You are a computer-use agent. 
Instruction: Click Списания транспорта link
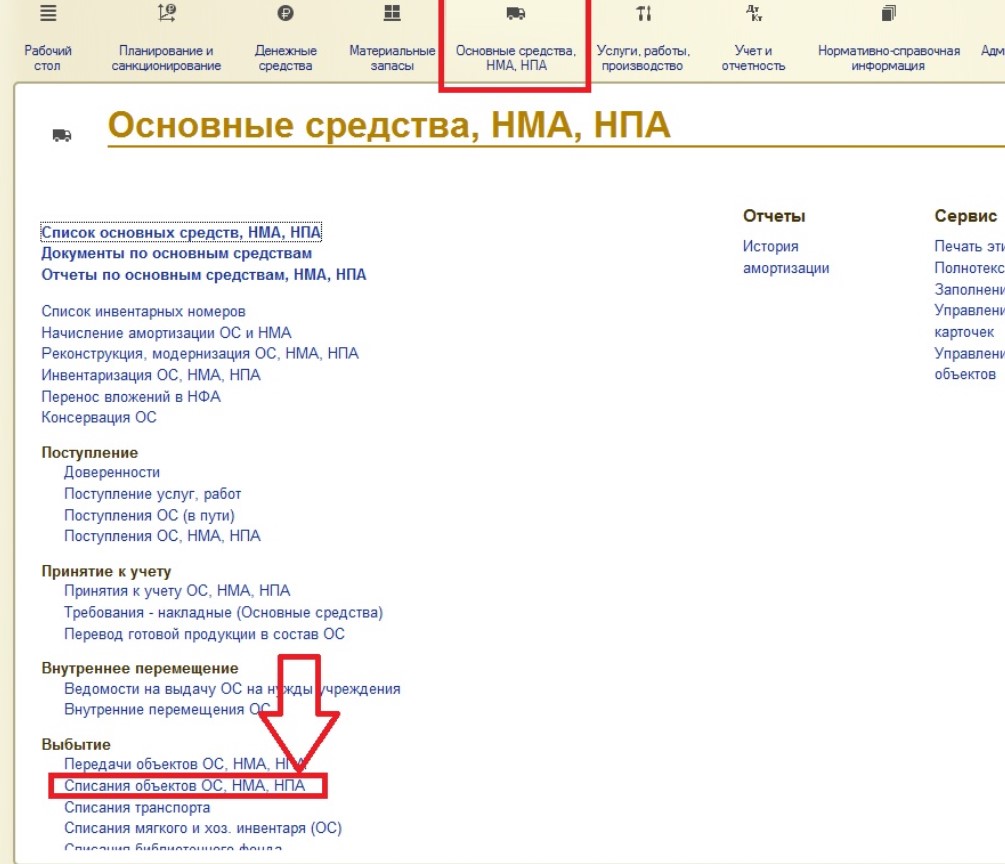[x=137, y=808]
